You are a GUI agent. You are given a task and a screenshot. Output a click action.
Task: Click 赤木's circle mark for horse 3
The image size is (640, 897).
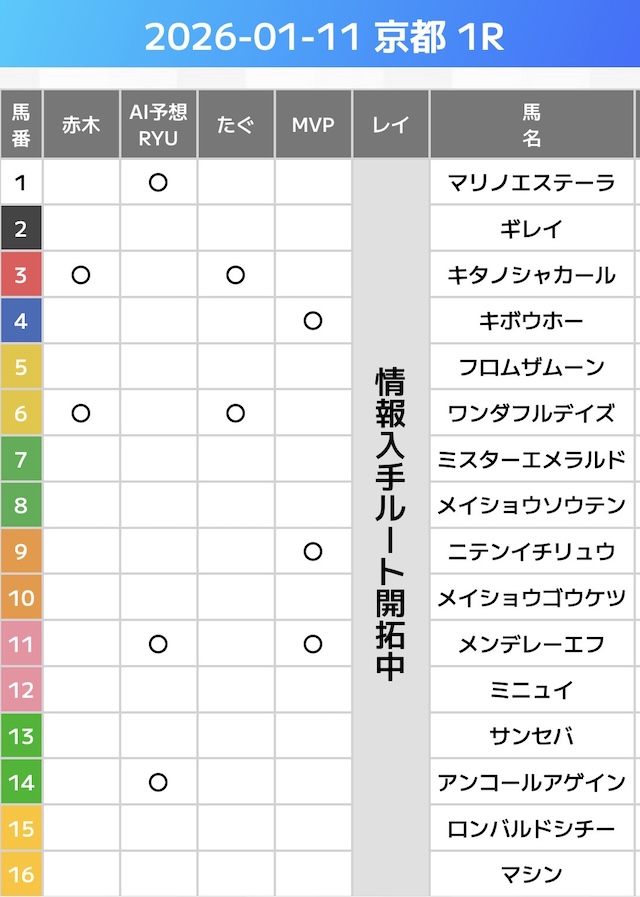point(81,275)
